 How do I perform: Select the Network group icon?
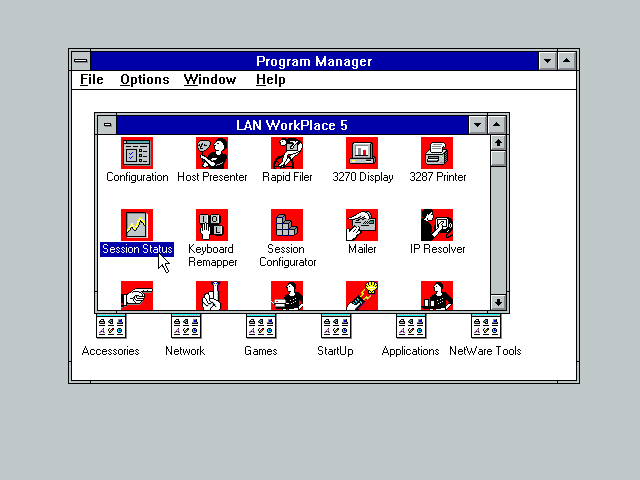(186, 326)
